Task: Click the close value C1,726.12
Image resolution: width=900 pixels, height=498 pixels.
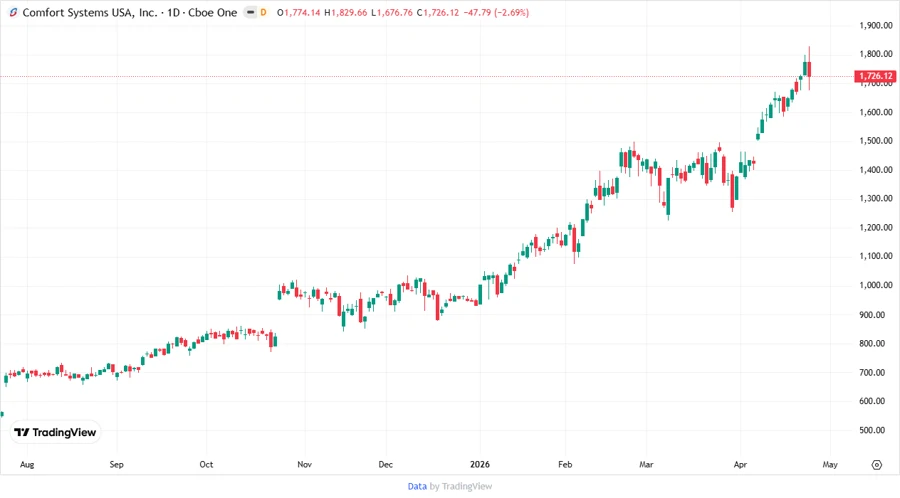Action: (438, 12)
